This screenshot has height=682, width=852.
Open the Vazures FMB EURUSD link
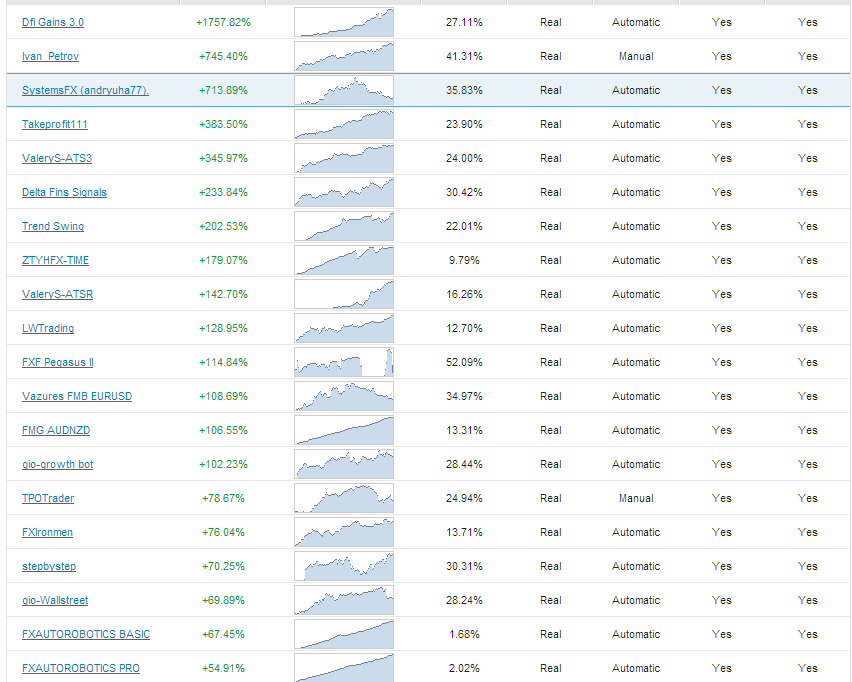click(77, 396)
